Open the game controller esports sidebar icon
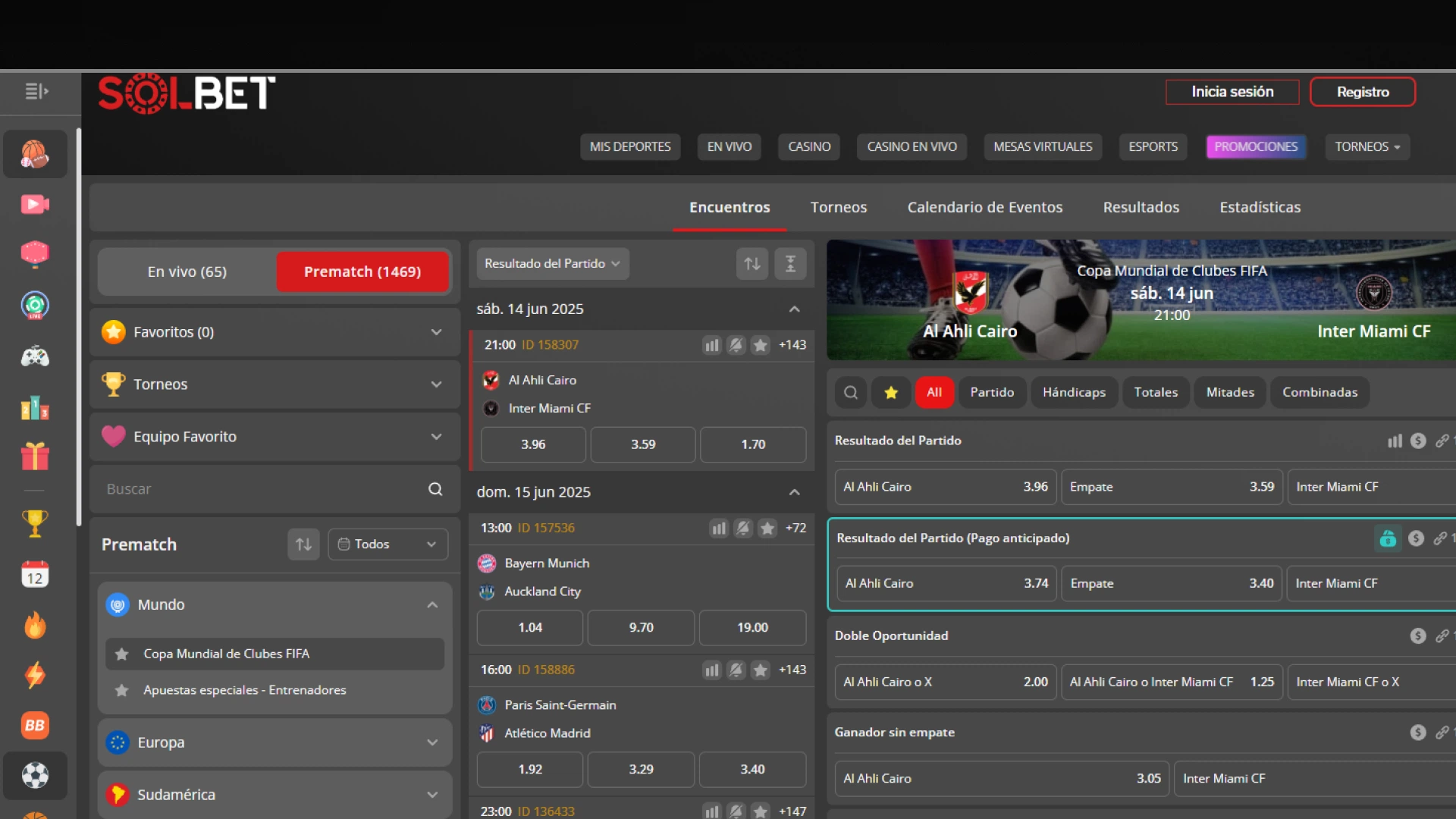Image resolution: width=1456 pixels, height=819 pixels. tap(35, 356)
